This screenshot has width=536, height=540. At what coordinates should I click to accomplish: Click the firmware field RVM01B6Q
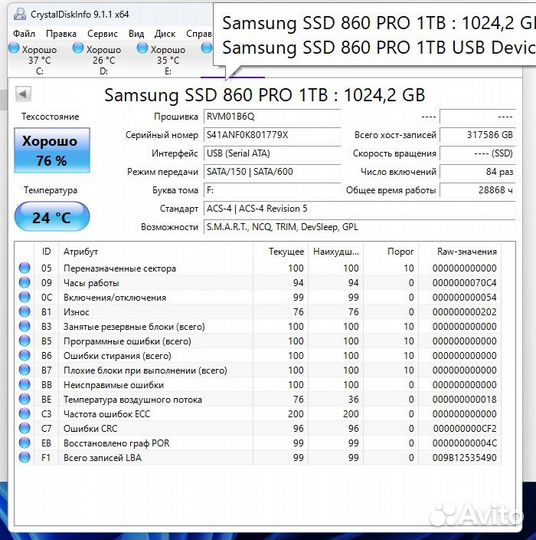(x=272, y=117)
